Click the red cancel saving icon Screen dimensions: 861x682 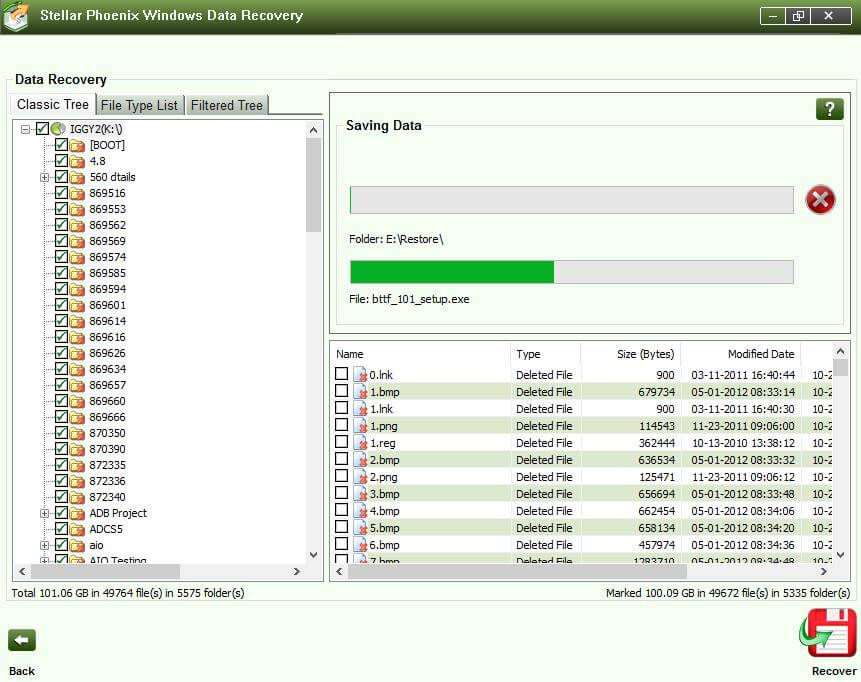coord(820,200)
